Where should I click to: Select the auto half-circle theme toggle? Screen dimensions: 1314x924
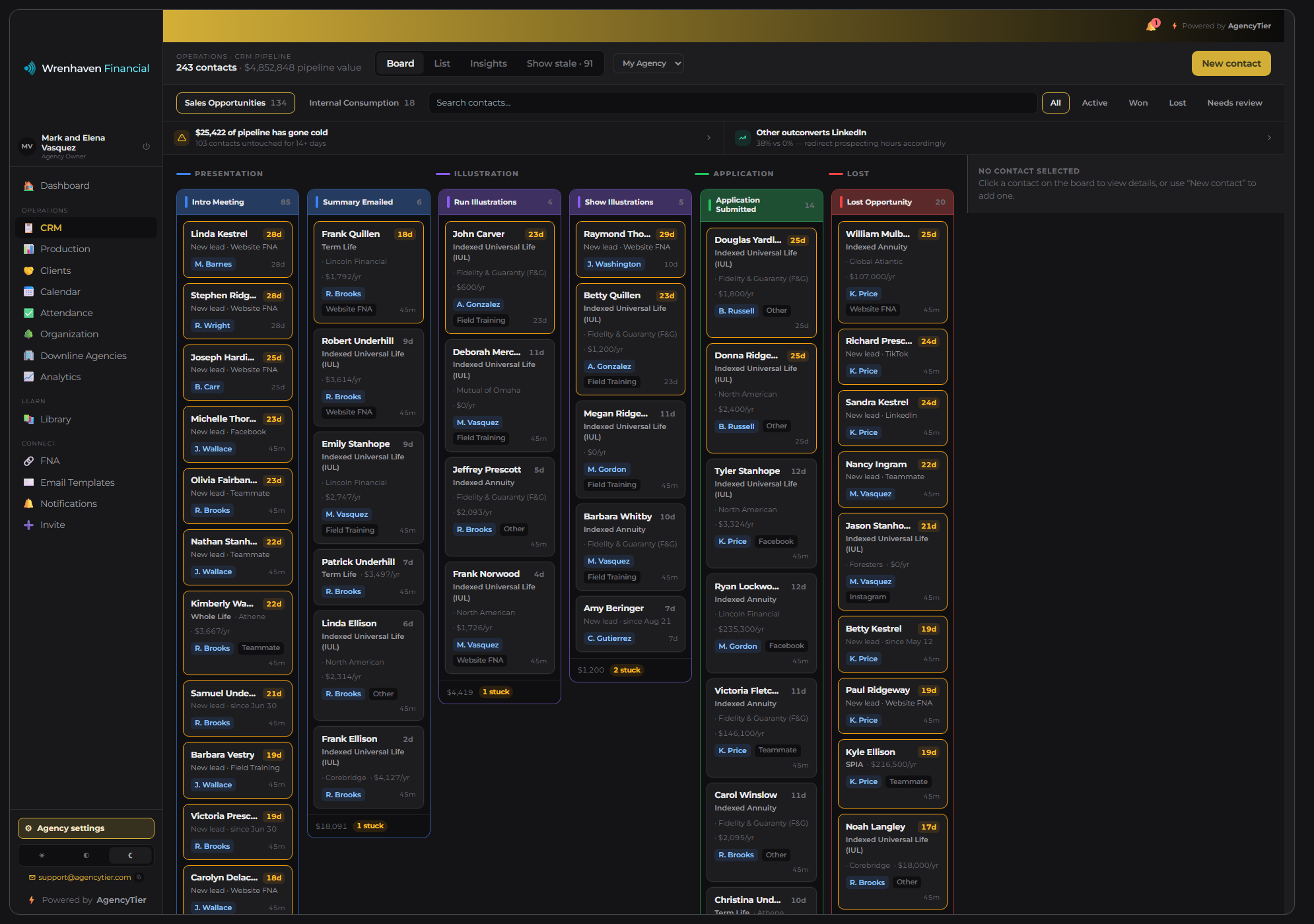tap(86, 855)
